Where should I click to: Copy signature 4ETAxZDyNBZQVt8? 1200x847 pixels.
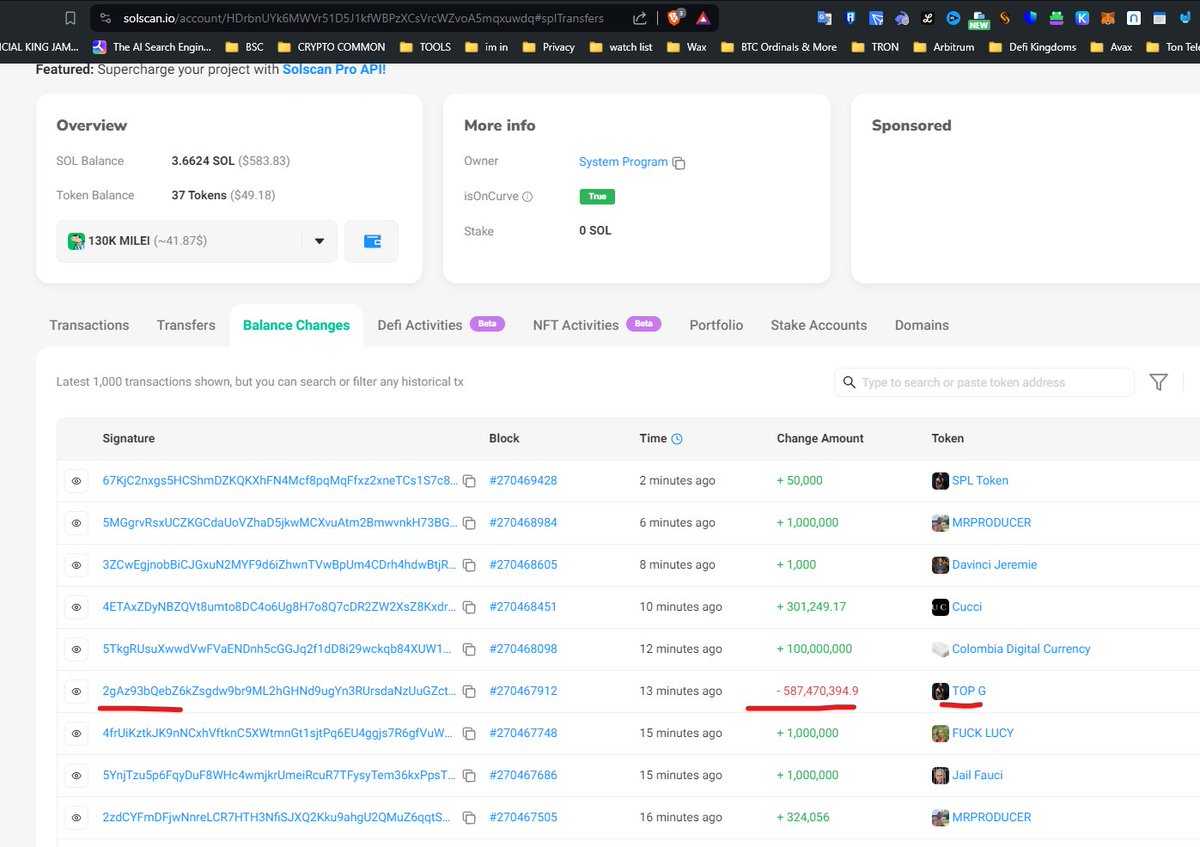click(469, 607)
